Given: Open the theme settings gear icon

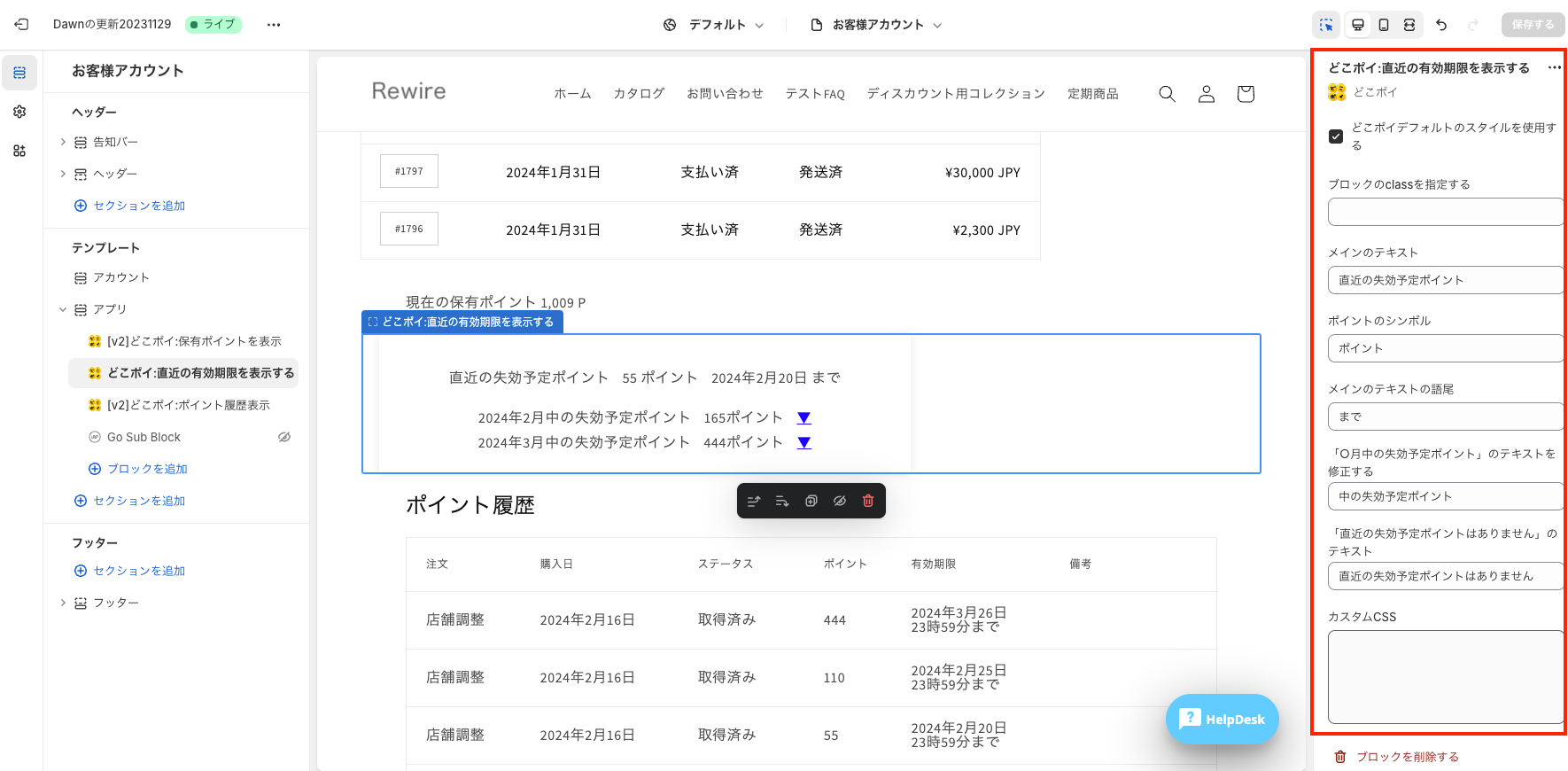Looking at the screenshot, I should (19, 112).
